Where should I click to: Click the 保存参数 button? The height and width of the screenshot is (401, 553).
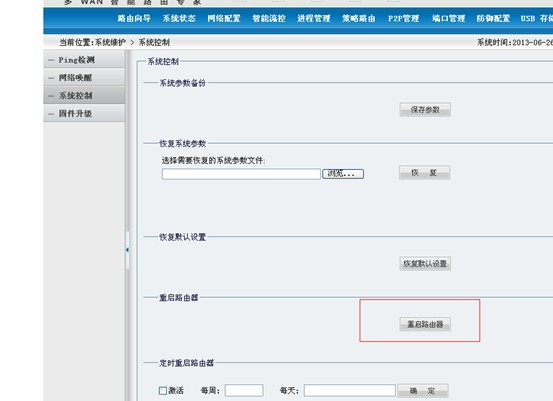425,110
